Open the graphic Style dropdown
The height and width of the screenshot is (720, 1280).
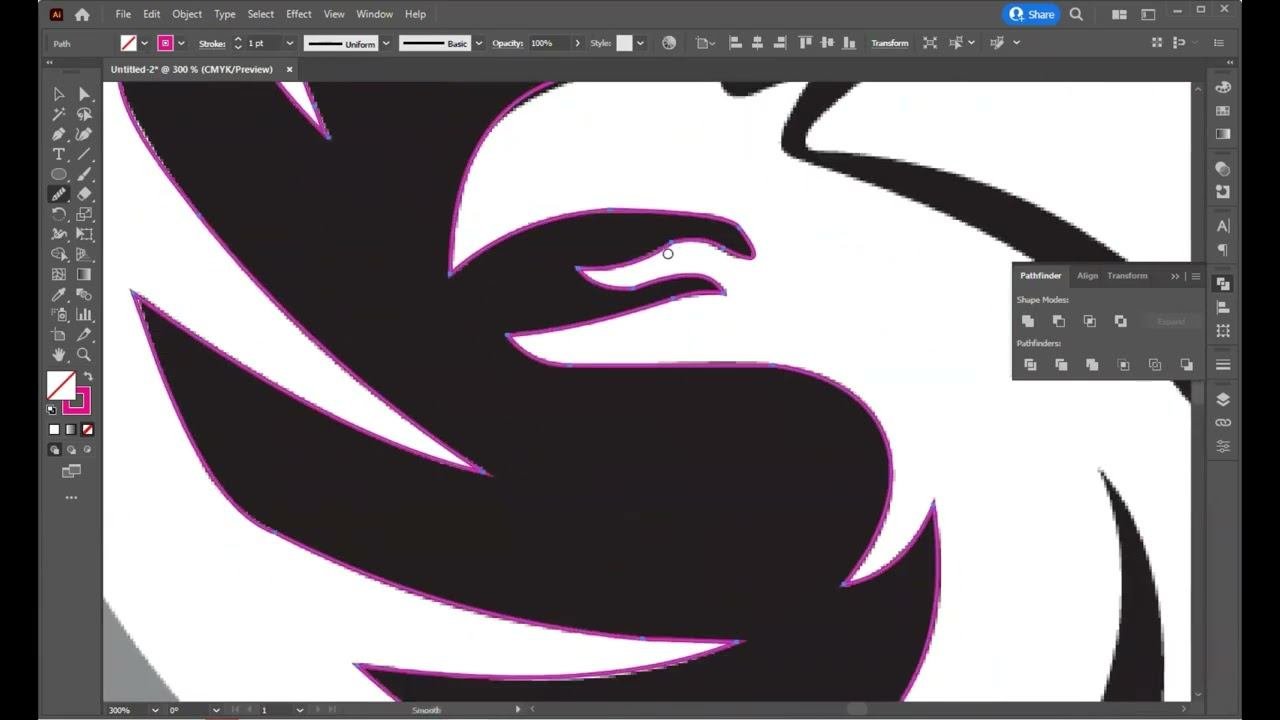640,44
